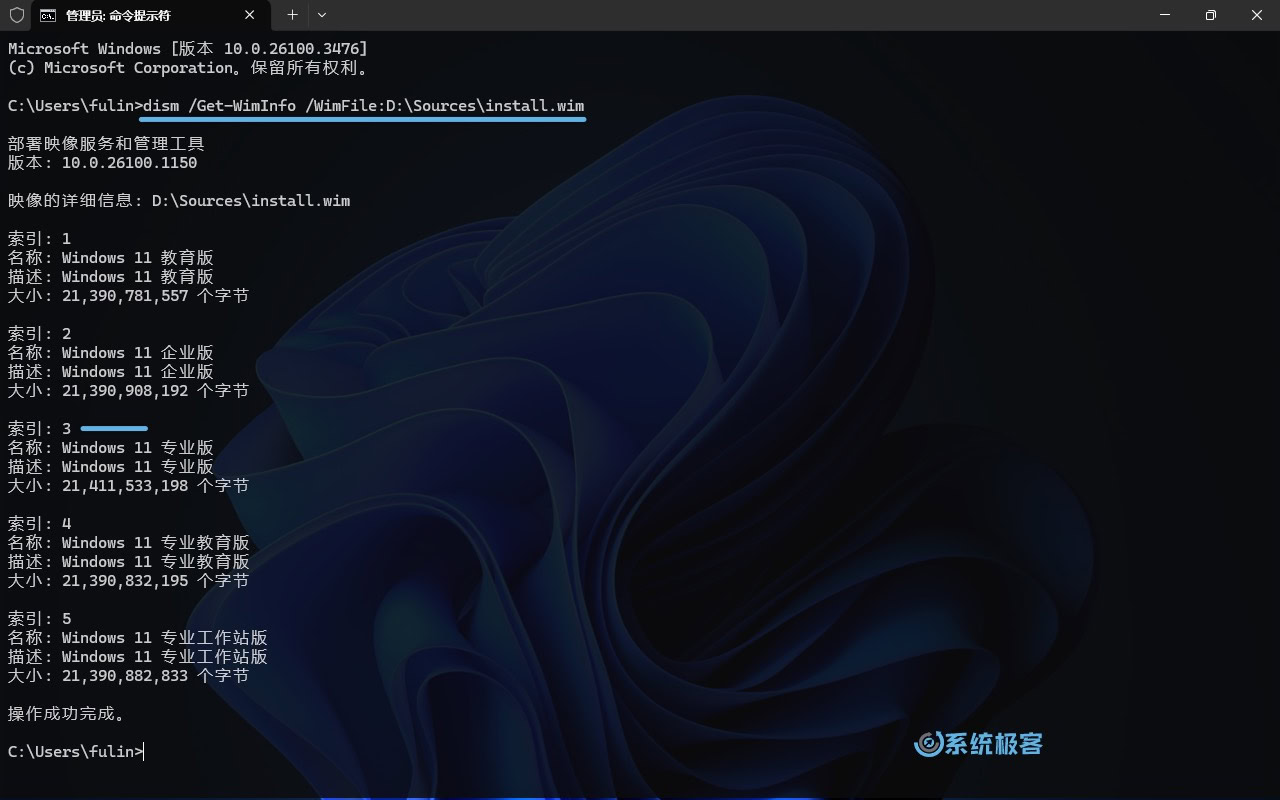Screen dimensions: 1280x800
Task: Expand the new tab profile dropdown
Action: [x=321, y=15]
